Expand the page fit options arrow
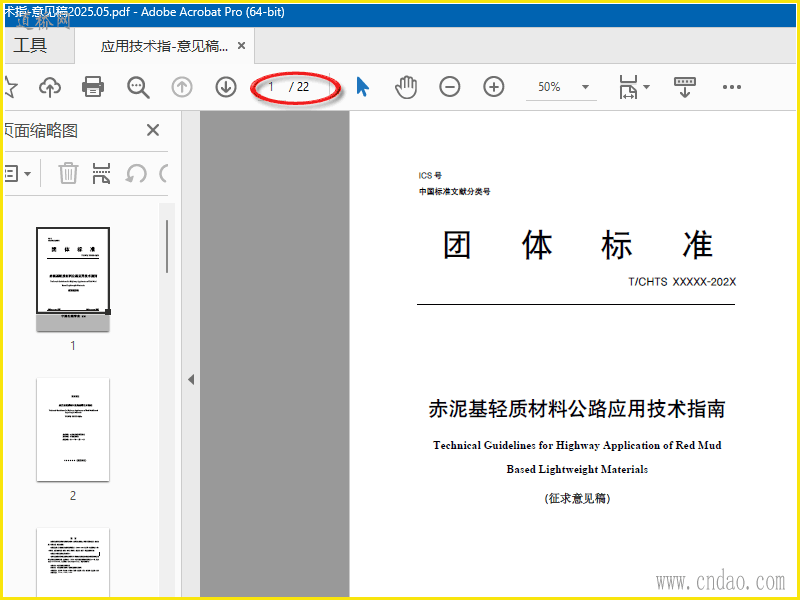Viewport: 800px width, 600px height. click(x=646, y=87)
